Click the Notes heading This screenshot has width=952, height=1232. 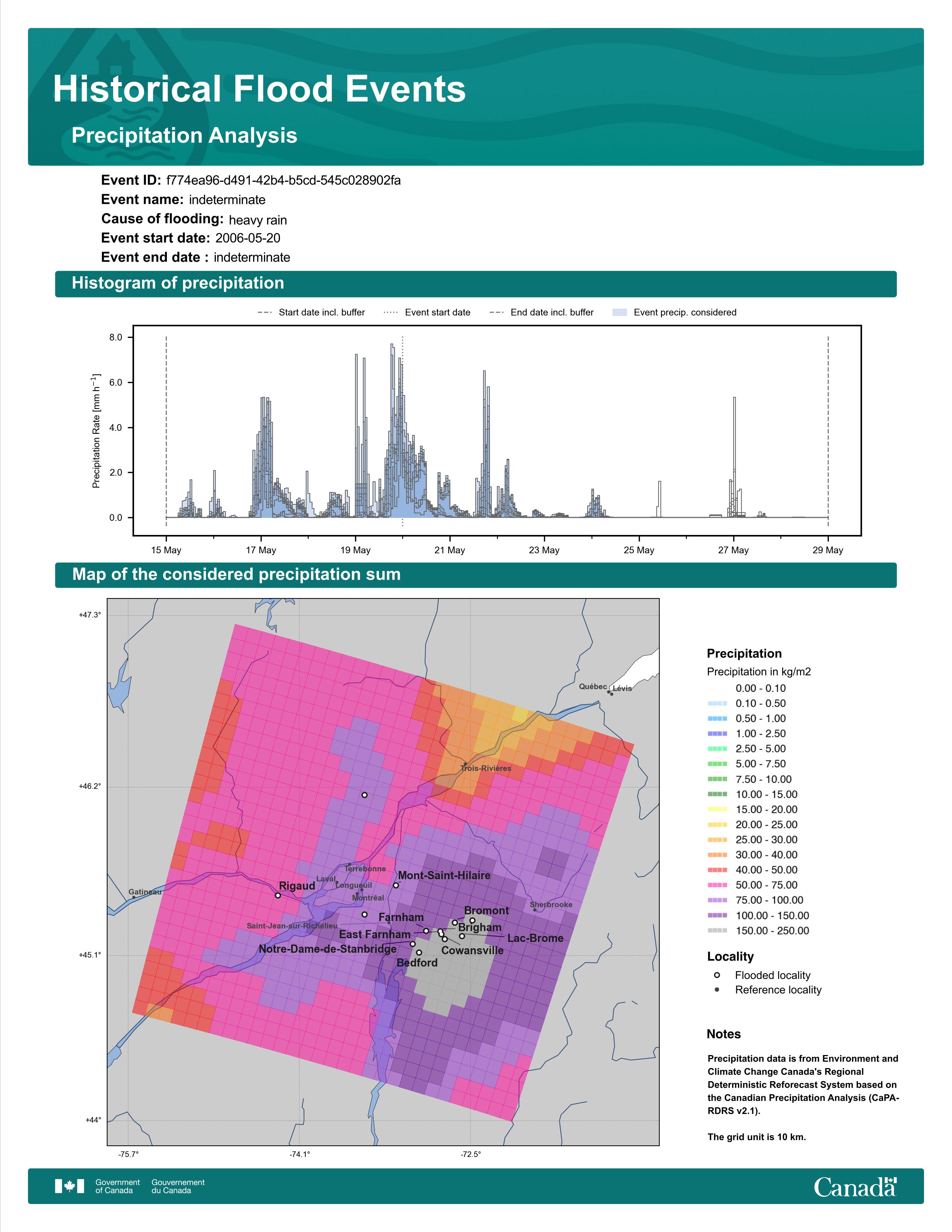pyautogui.click(x=724, y=1034)
